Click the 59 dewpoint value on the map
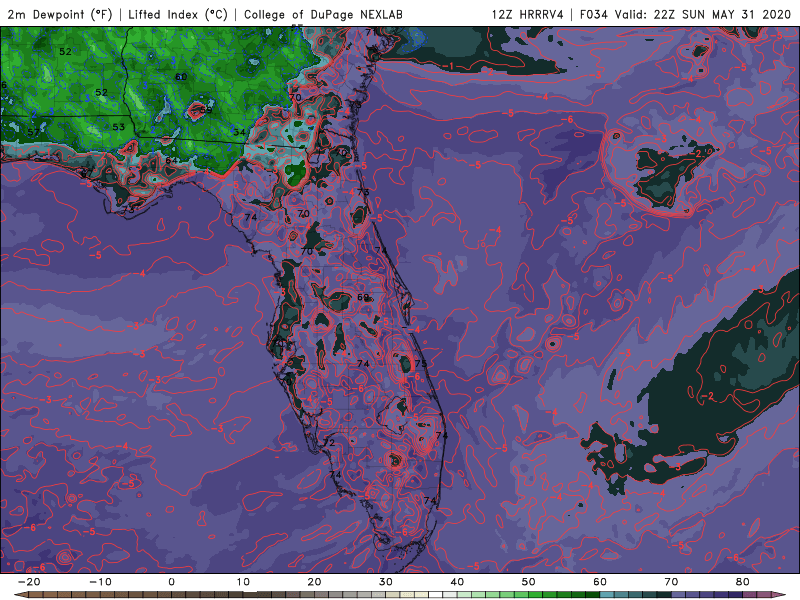800x600 pixels. pyautogui.click(x=206, y=110)
